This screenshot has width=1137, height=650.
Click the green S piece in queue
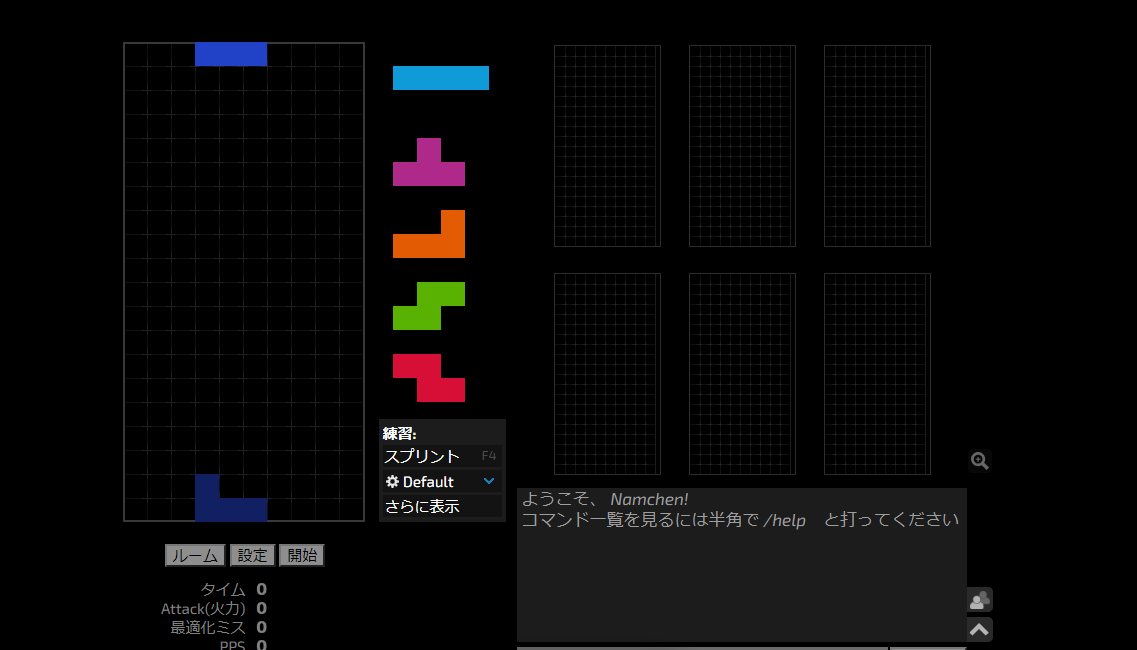[x=429, y=305]
